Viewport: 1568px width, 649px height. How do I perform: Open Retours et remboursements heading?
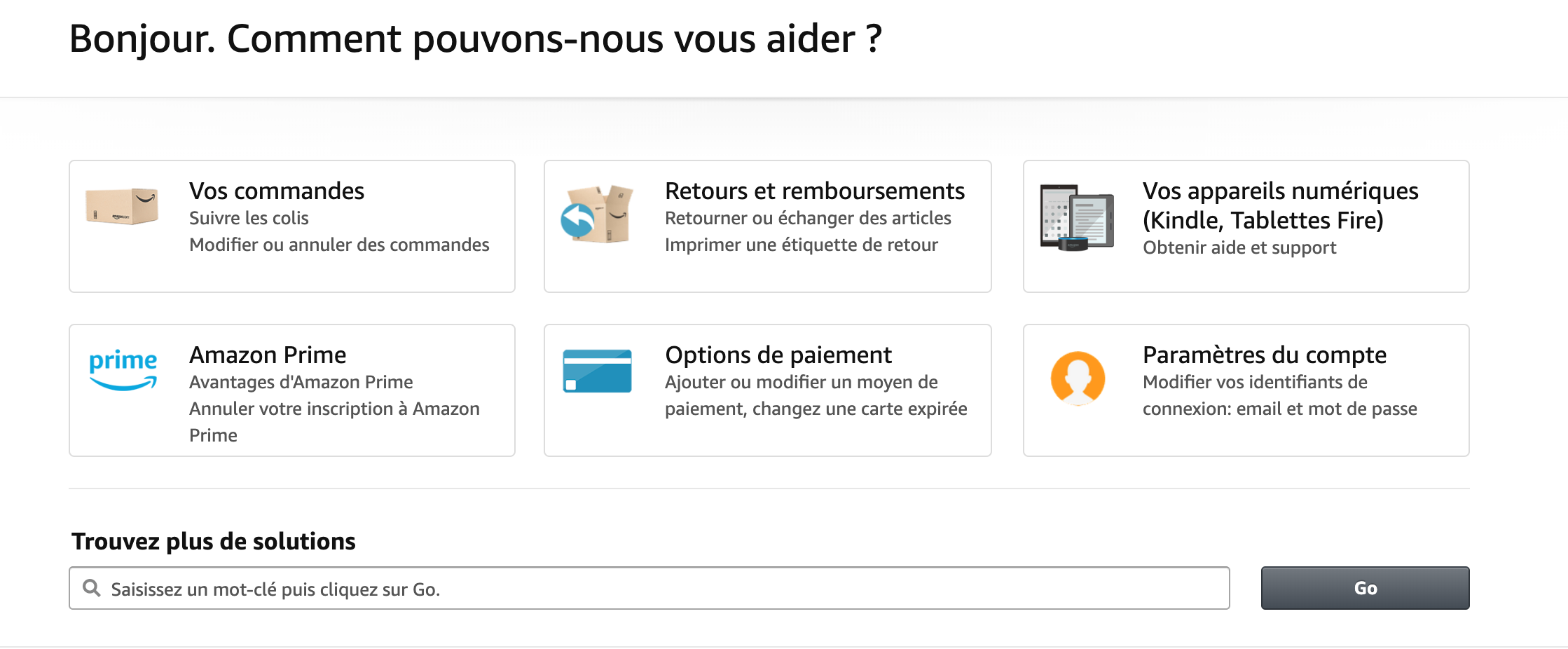815,191
